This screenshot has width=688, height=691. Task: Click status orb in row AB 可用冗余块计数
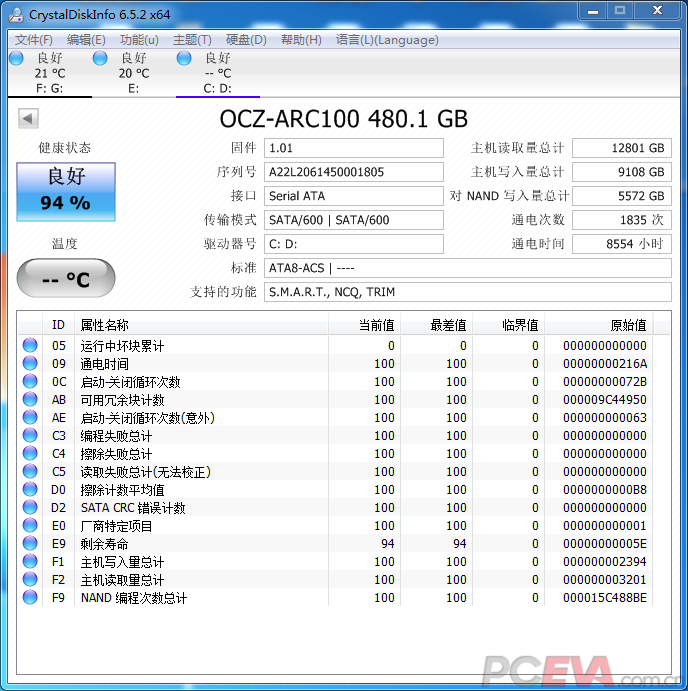(x=30, y=399)
